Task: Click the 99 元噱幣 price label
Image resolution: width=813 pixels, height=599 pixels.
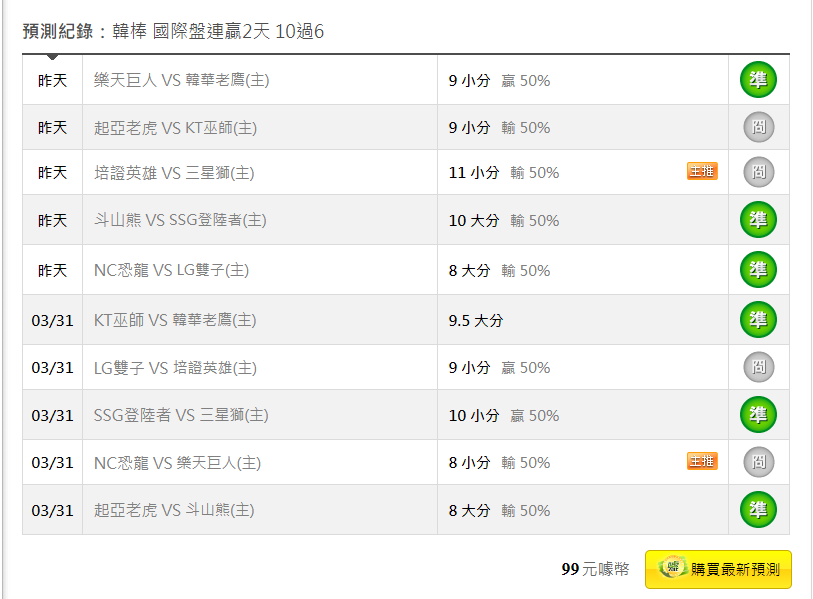Action: [595, 569]
